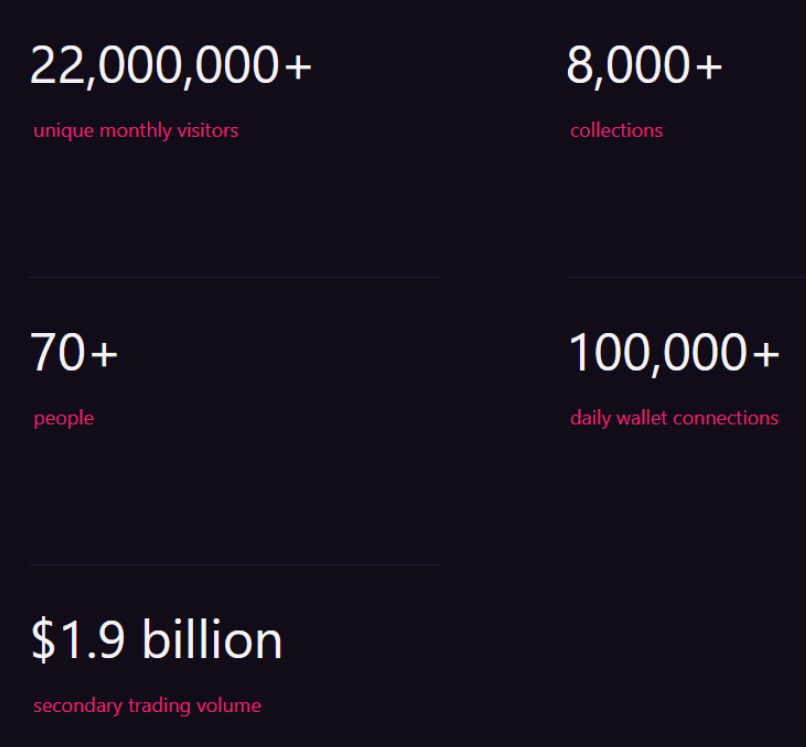Select the pink "collections" label
This screenshot has height=747, width=806.
point(616,130)
